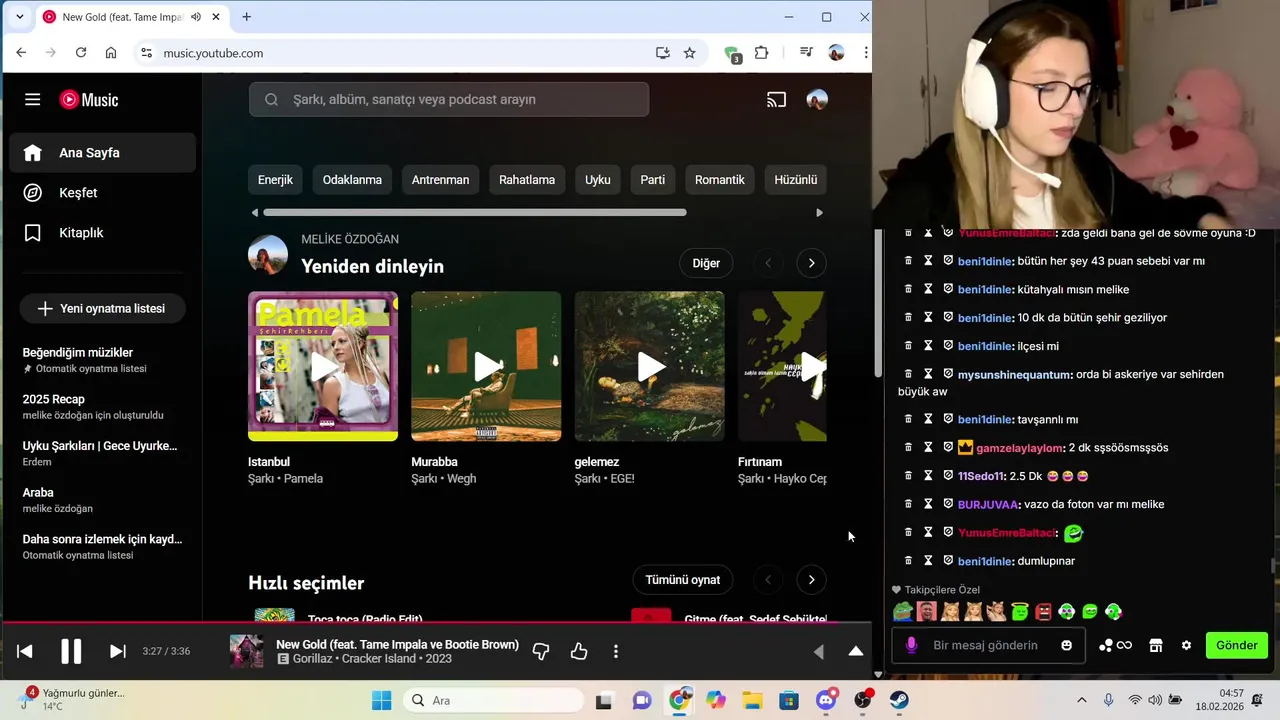The width and height of the screenshot is (1280, 720).
Task: Select the Enerjik mood chip
Action: tap(275, 180)
